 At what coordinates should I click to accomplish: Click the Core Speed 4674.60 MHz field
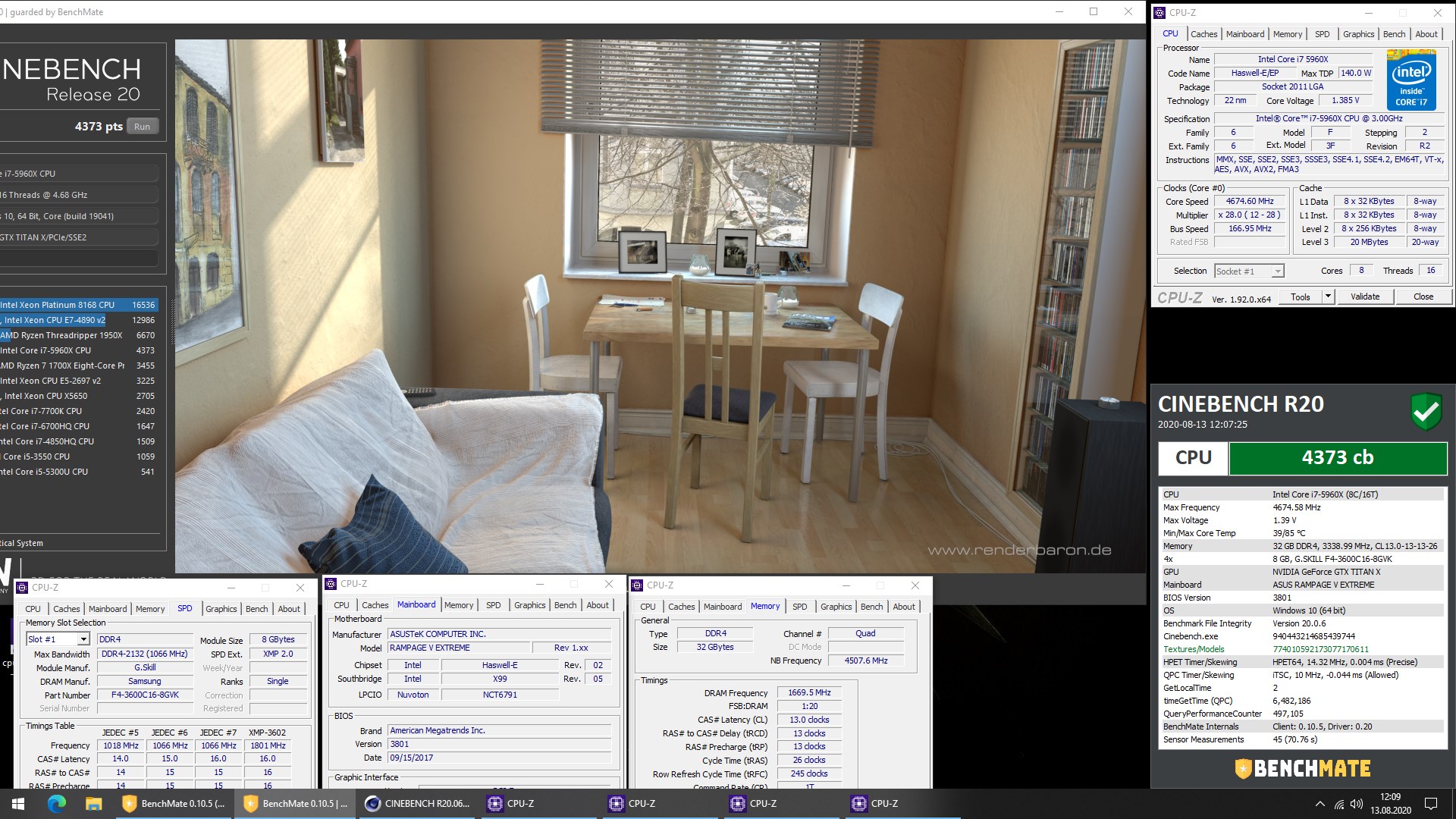(x=1250, y=202)
